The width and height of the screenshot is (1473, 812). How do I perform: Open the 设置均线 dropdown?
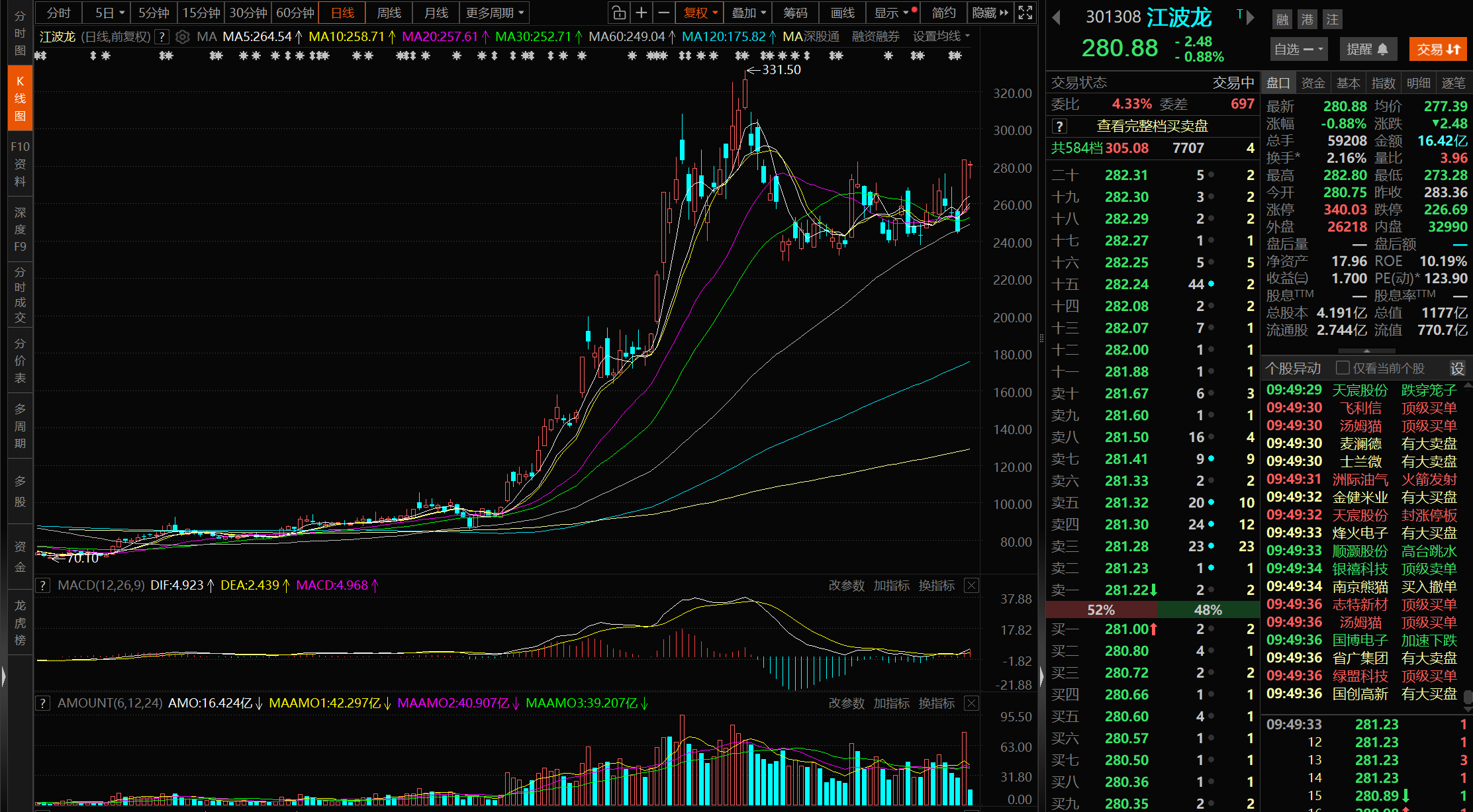pos(941,36)
